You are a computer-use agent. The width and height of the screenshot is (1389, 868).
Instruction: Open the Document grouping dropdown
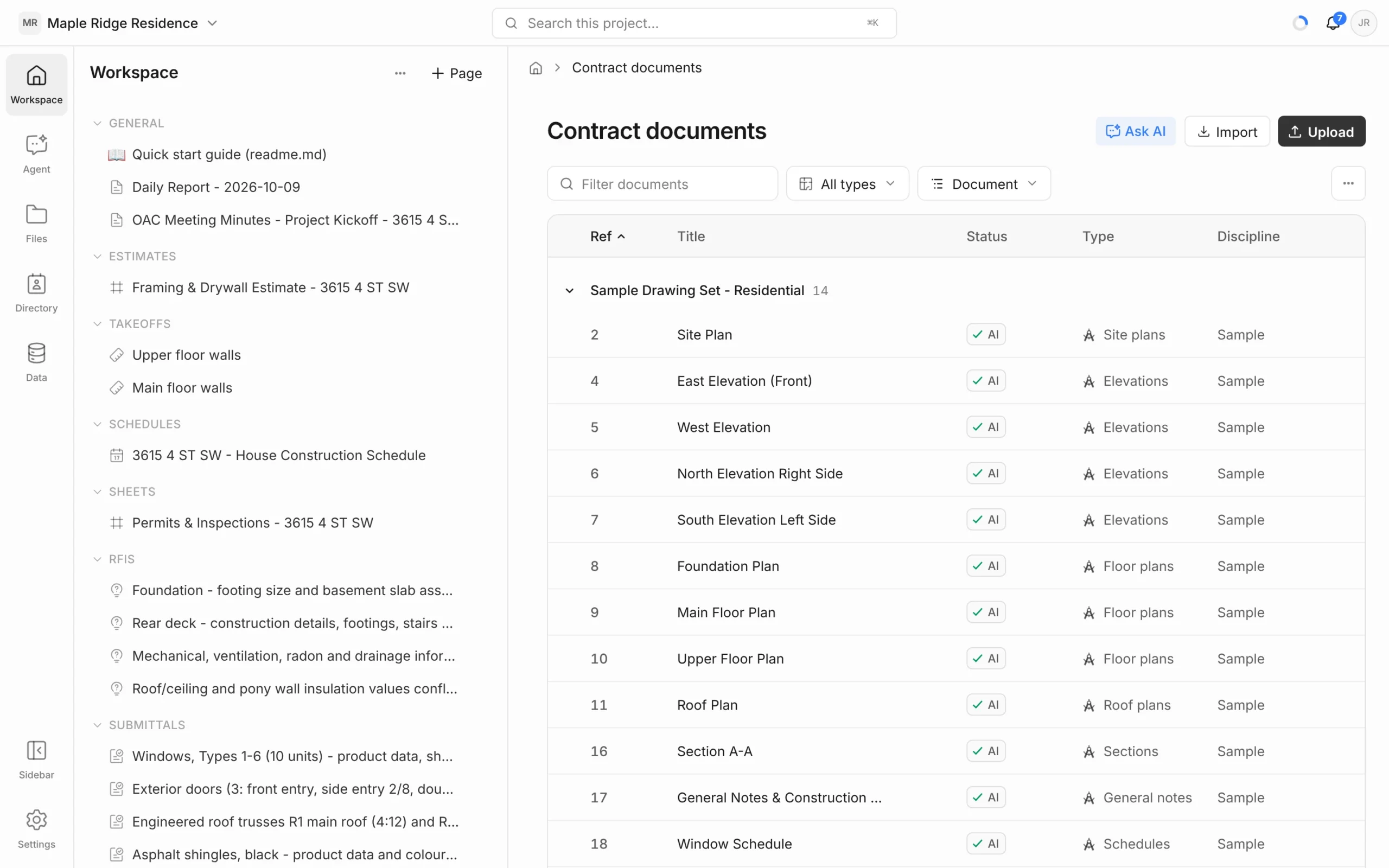coord(984,184)
